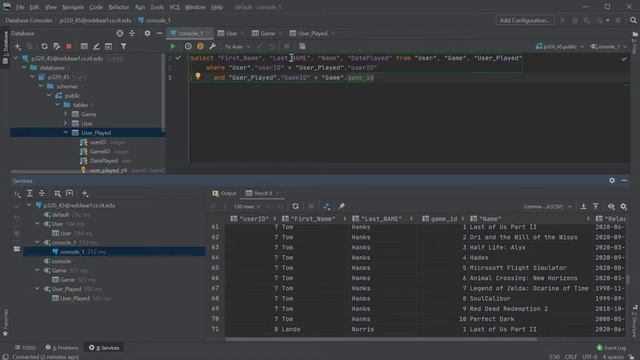This screenshot has height=360, width=640.
Task: Click the view-as eye icon in results toolbar
Action: click(611, 207)
